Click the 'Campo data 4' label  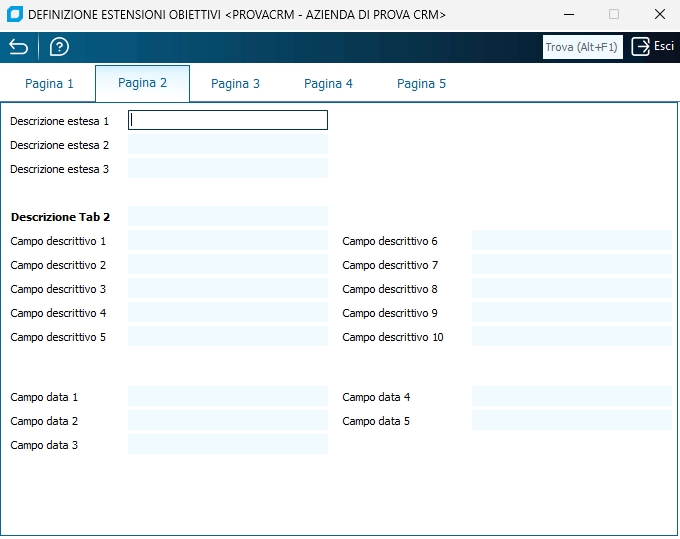[x=376, y=397]
